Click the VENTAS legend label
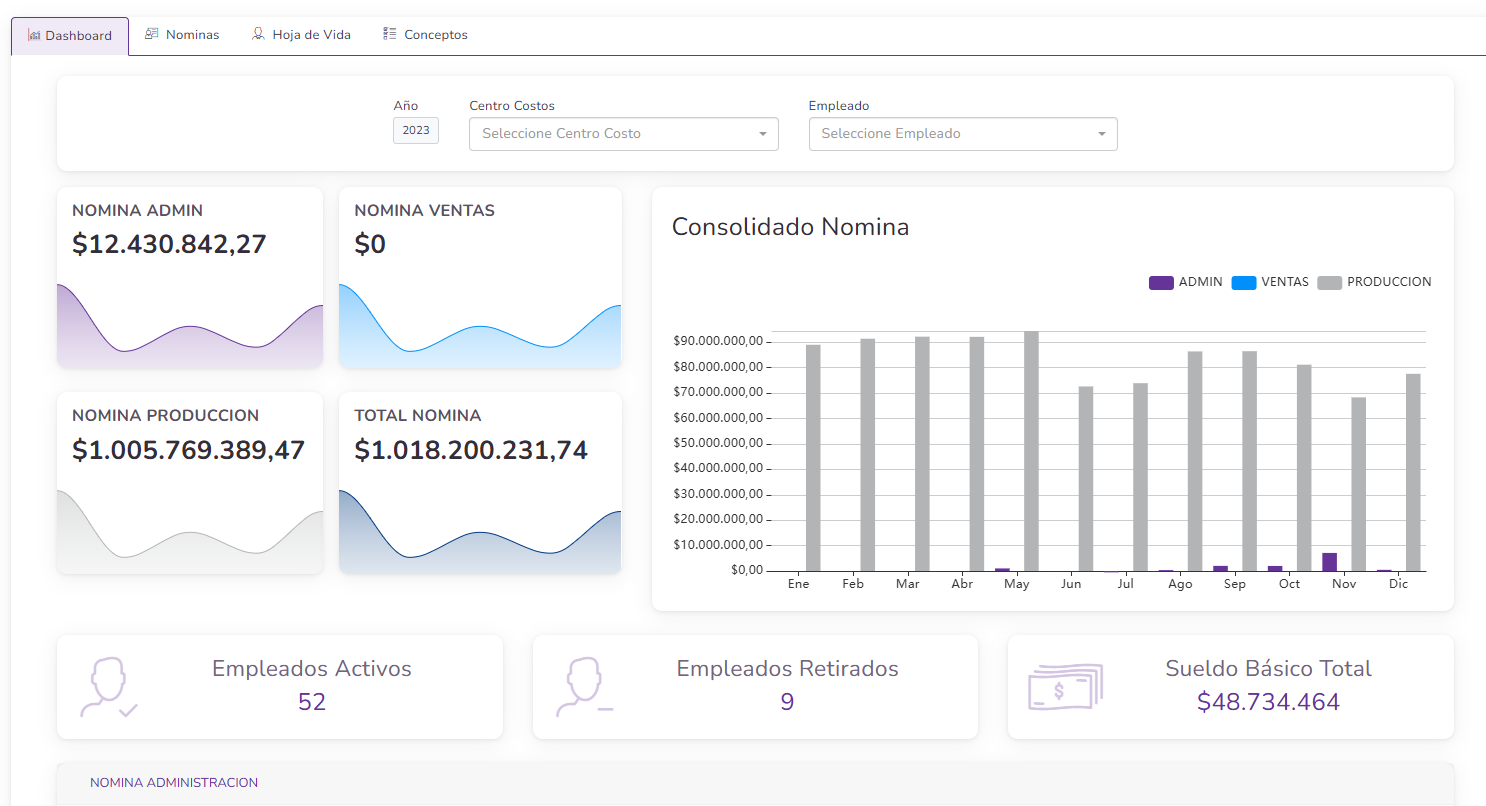 (1285, 282)
